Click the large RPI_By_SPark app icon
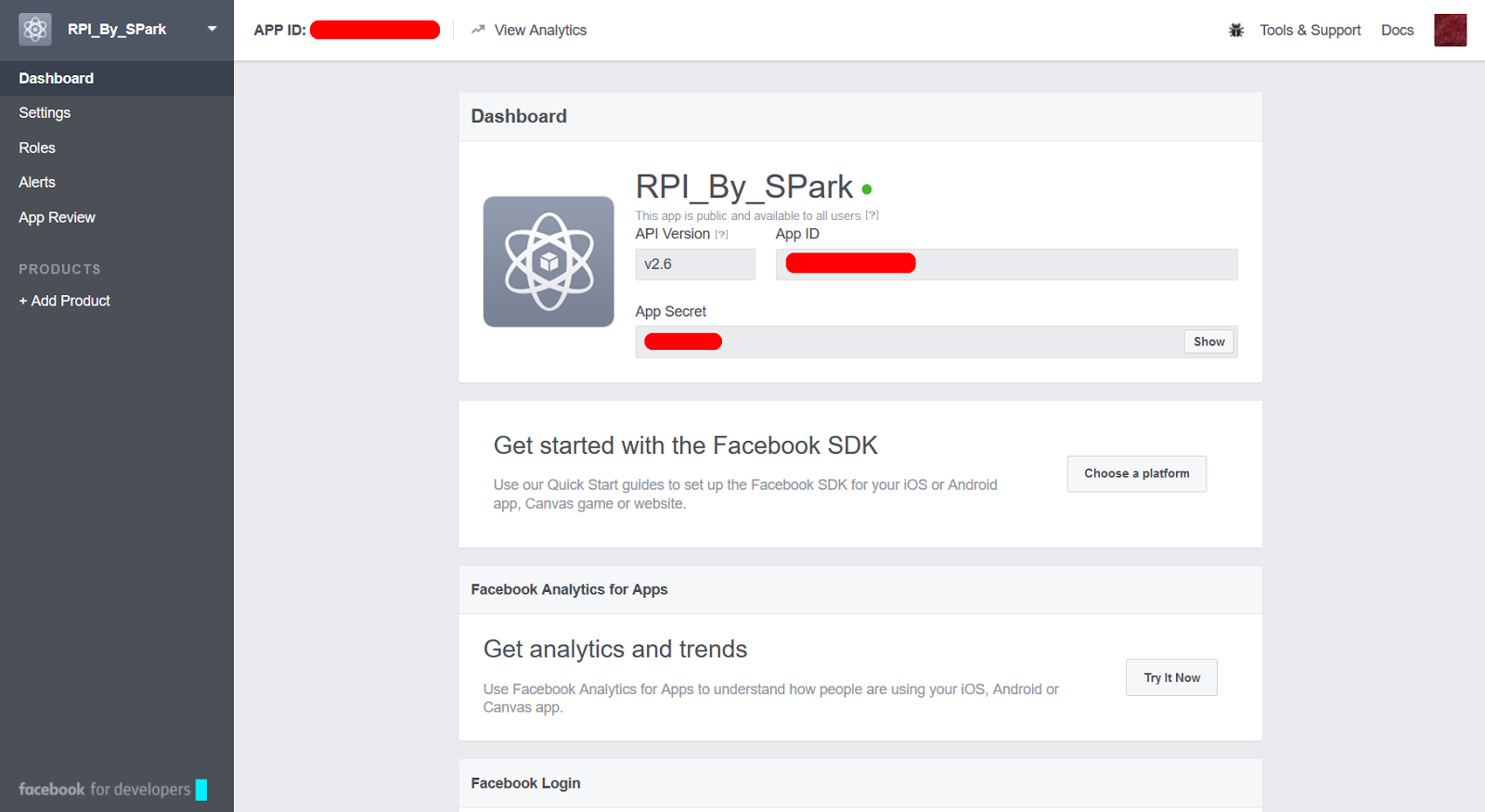Image resolution: width=1485 pixels, height=812 pixels. tap(549, 262)
